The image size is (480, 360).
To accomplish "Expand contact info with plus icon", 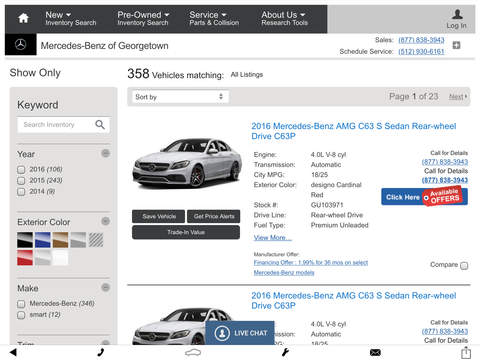I will [456, 45].
